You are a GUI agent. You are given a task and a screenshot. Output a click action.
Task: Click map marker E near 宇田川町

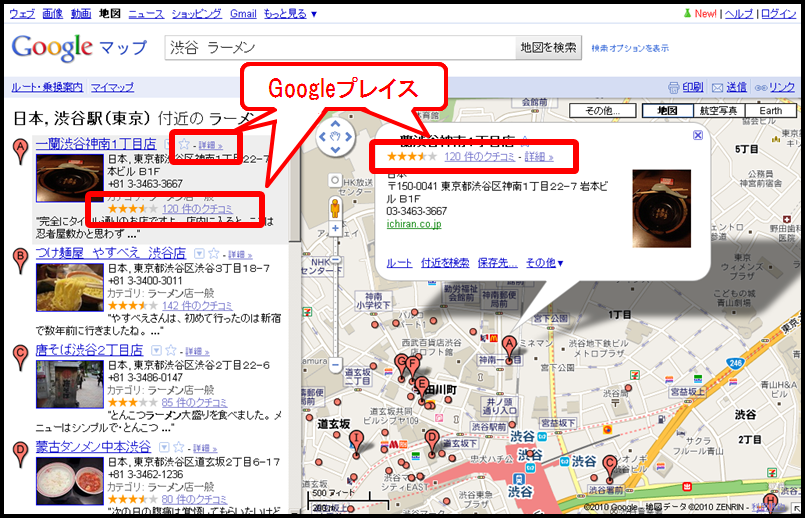(421, 388)
